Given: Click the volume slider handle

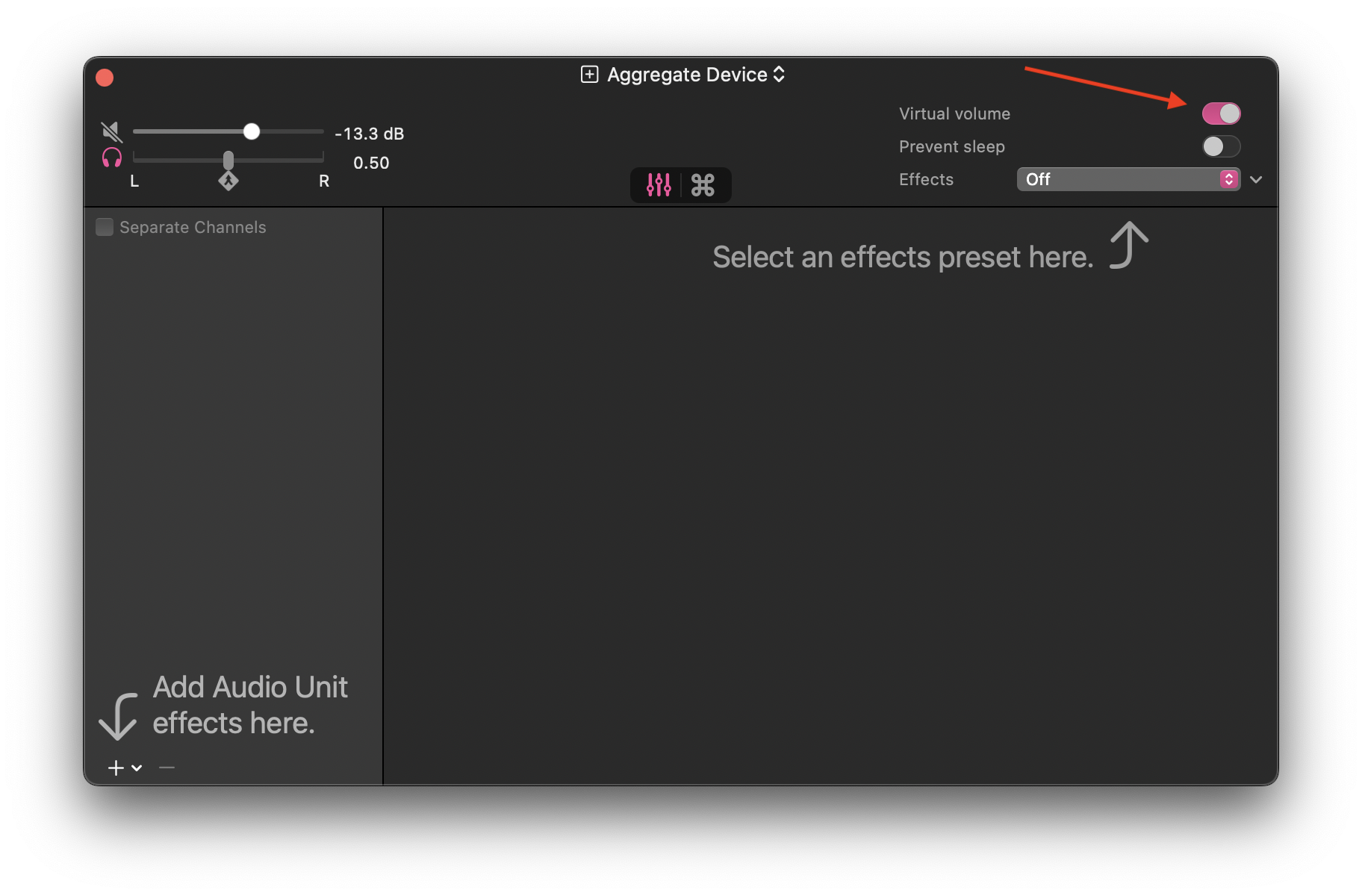Looking at the screenshot, I should point(251,131).
